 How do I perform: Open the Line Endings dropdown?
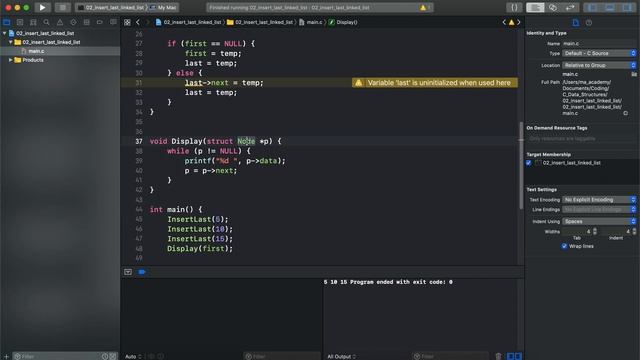click(599, 209)
